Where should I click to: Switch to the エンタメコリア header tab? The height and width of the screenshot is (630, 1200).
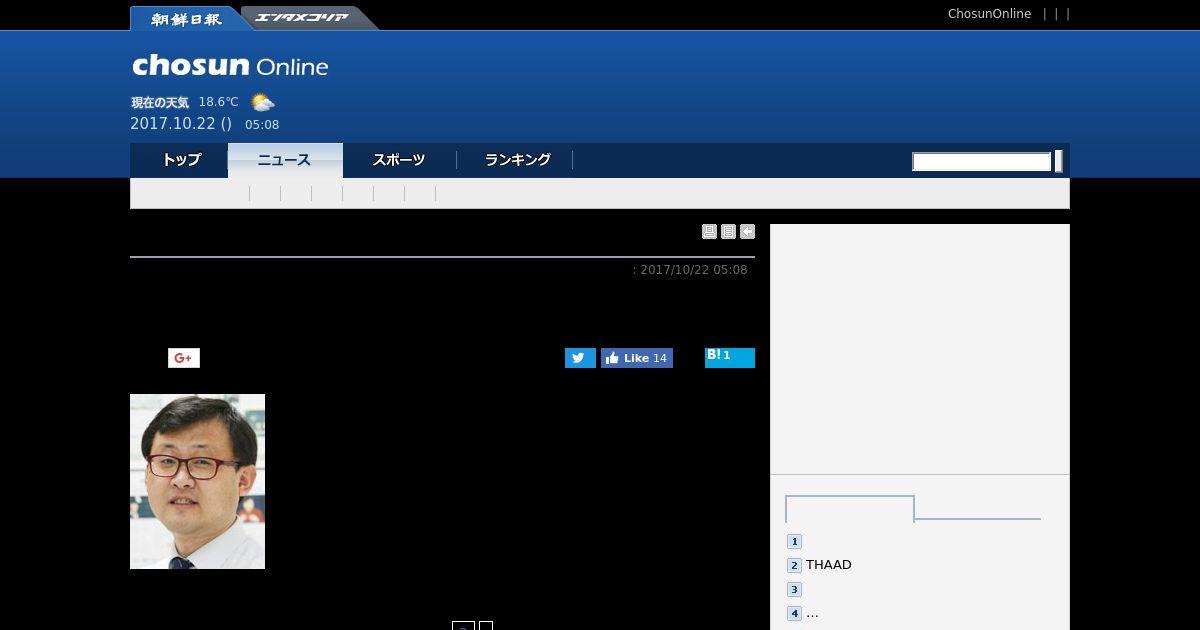302,18
